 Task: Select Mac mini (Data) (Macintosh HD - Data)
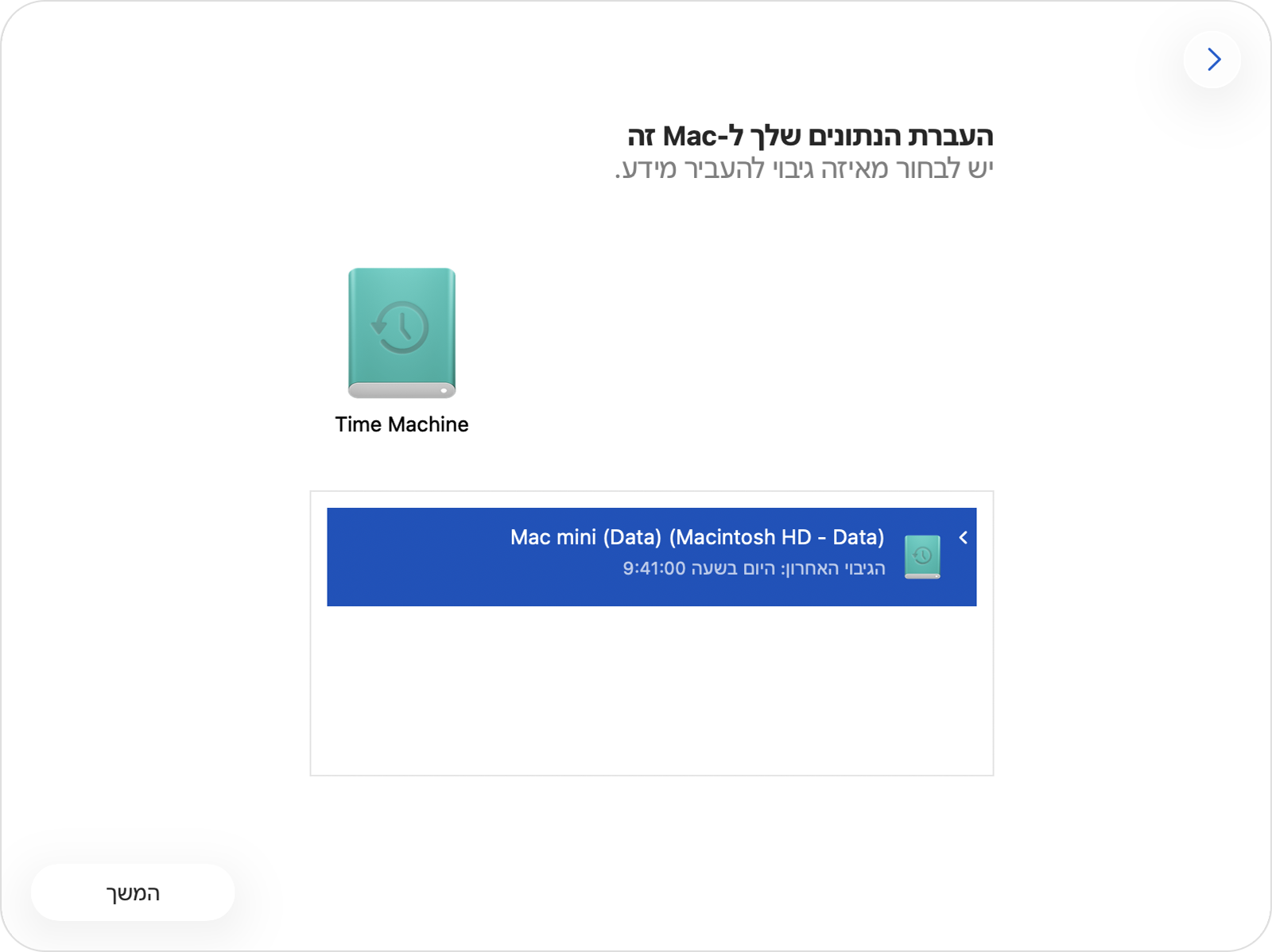click(x=652, y=557)
